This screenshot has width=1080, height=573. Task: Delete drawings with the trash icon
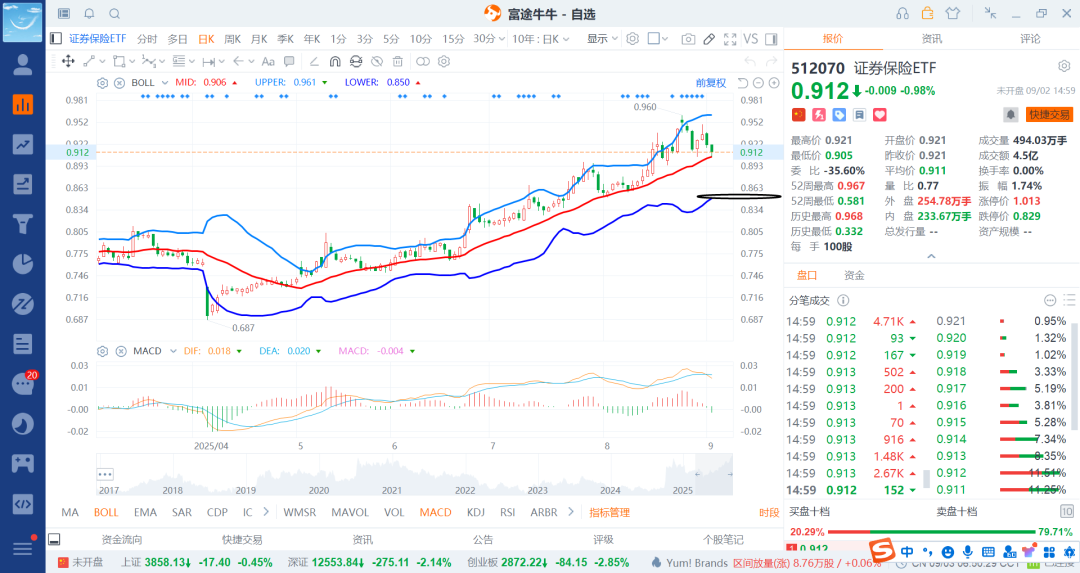point(397,61)
